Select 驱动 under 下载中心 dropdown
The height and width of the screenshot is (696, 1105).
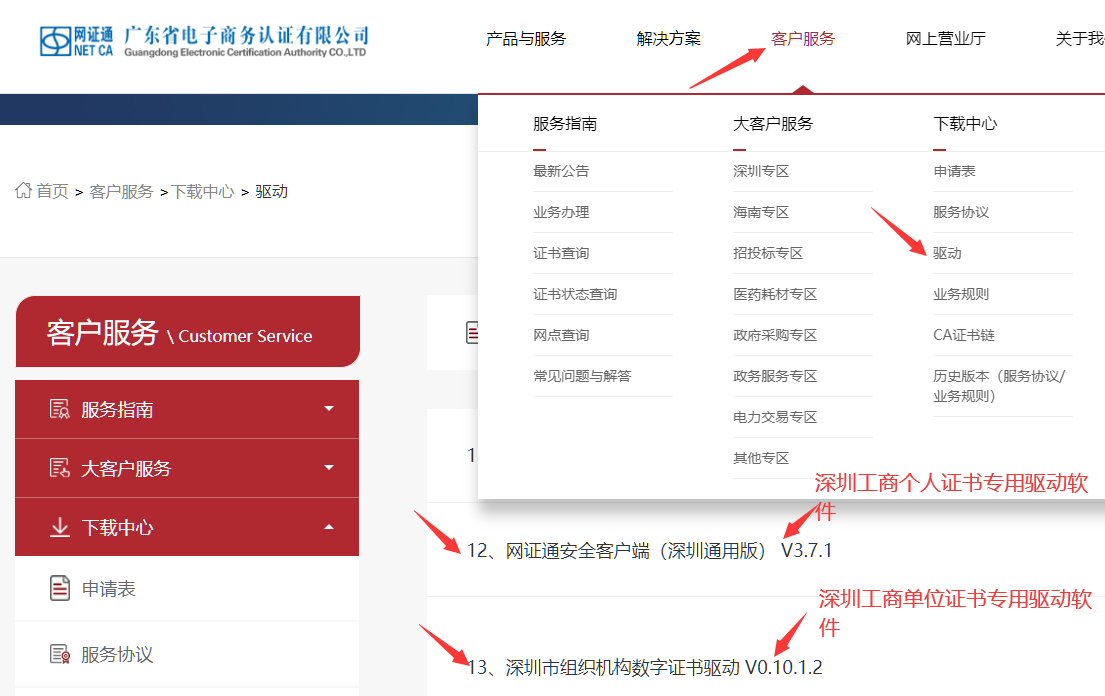click(x=947, y=253)
